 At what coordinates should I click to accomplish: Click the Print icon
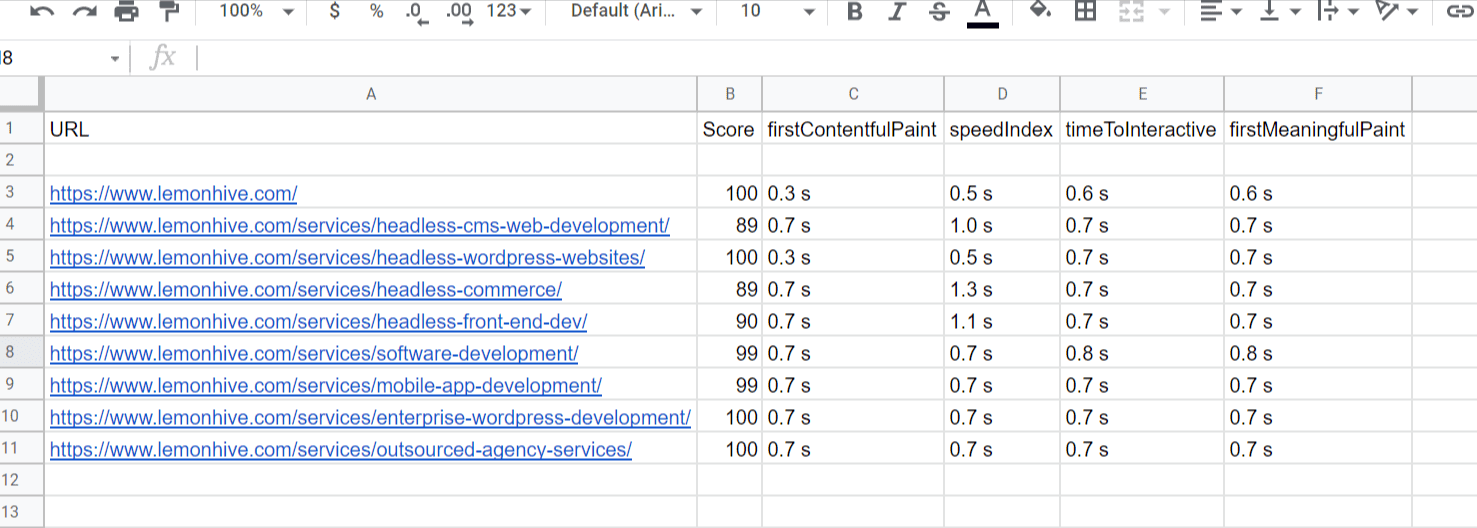point(127,11)
